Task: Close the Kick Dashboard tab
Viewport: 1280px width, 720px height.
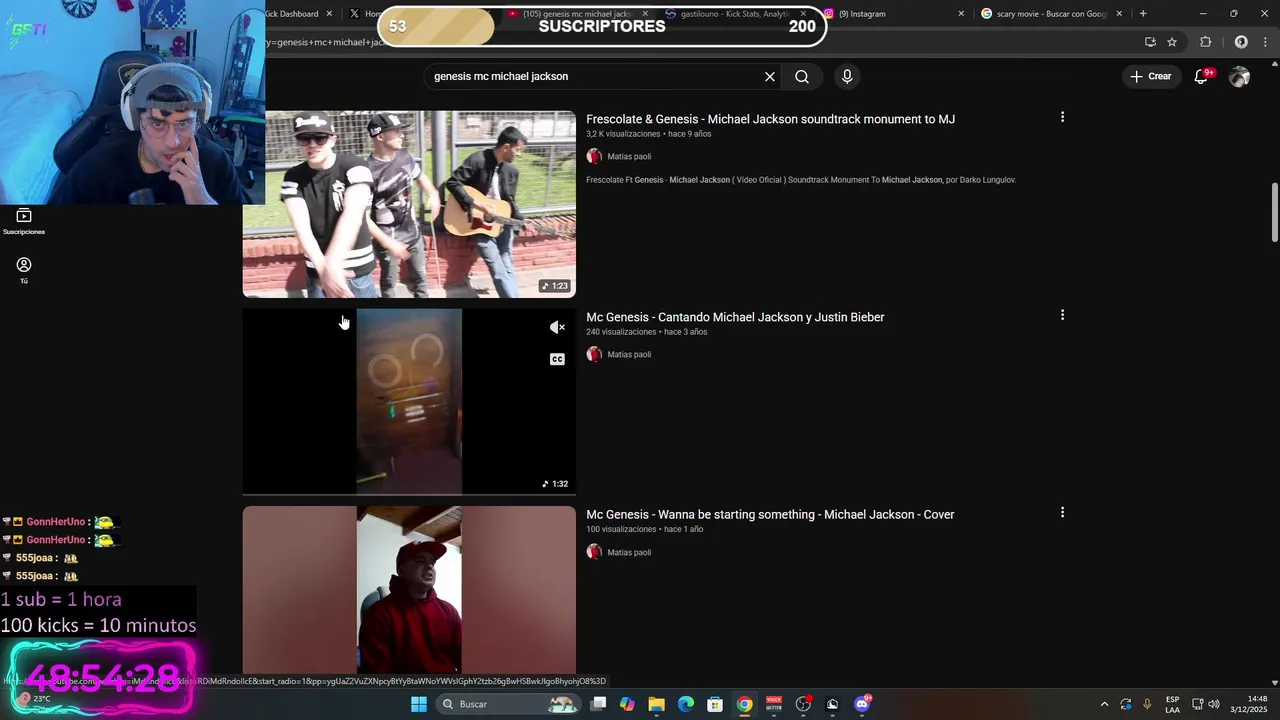Action: pos(329,14)
